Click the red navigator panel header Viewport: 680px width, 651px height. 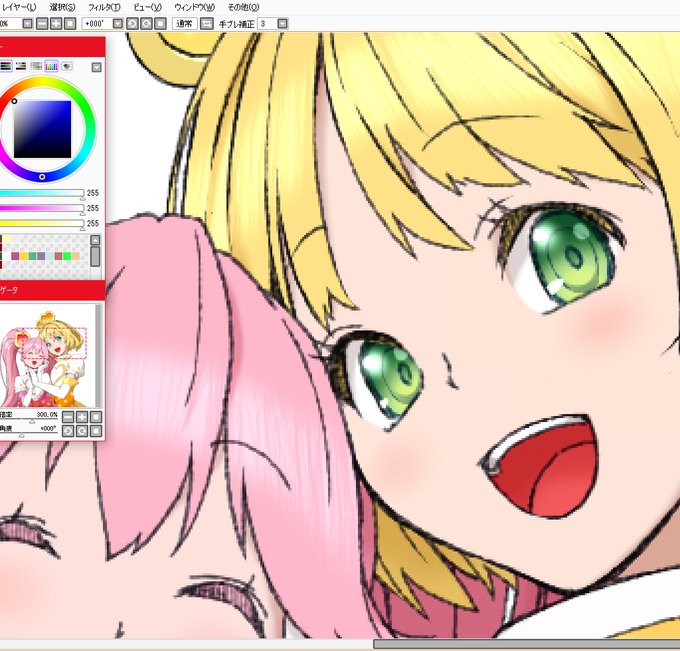pos(52,290)
